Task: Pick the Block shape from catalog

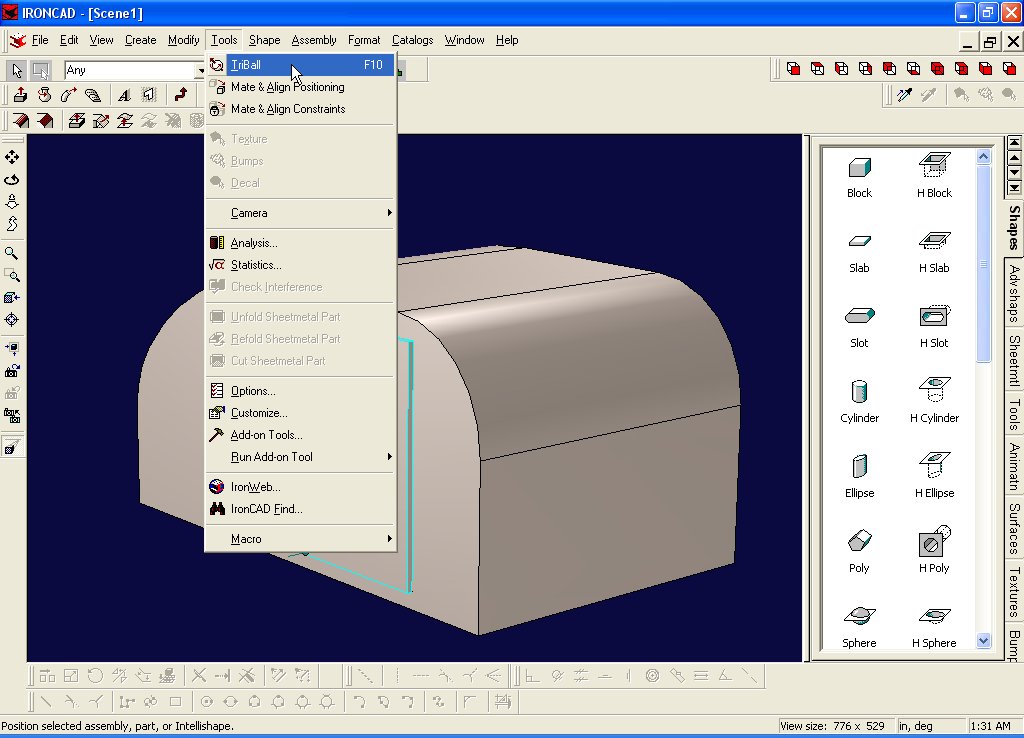Action: tap(859, 177)
